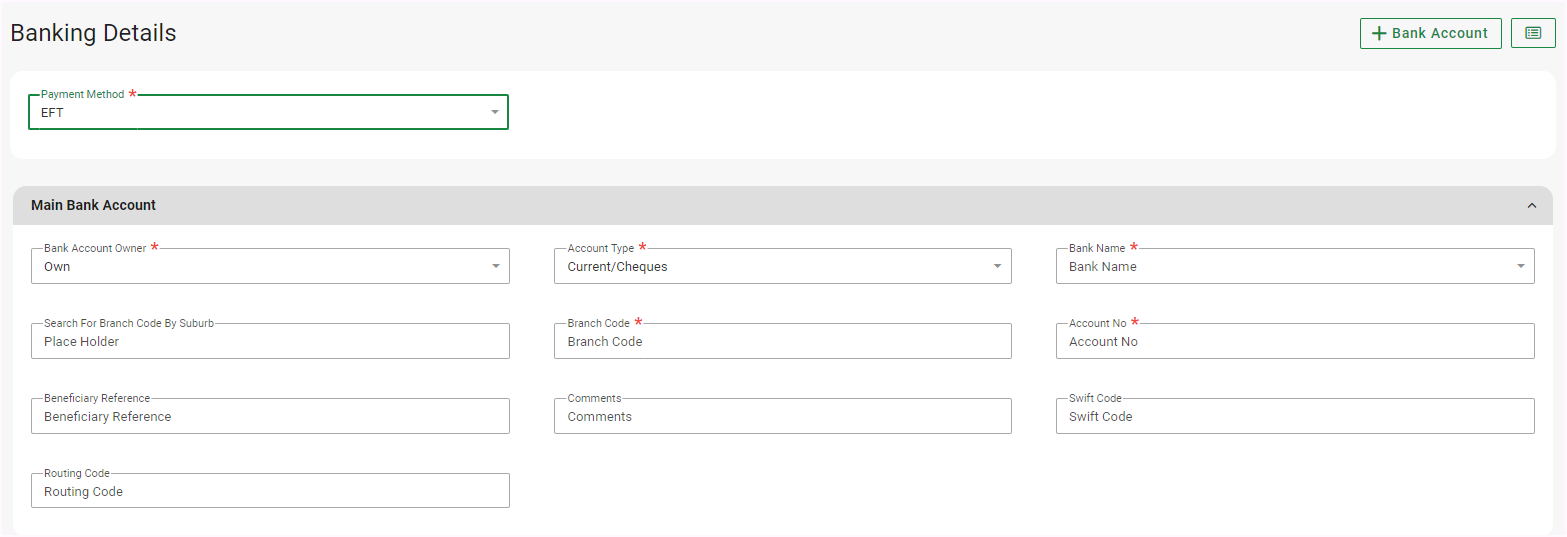Open the Account Type field showing Current/Cheques
Image resolution: width=1567 pixels, height=537 pixels.
[770, 267]
